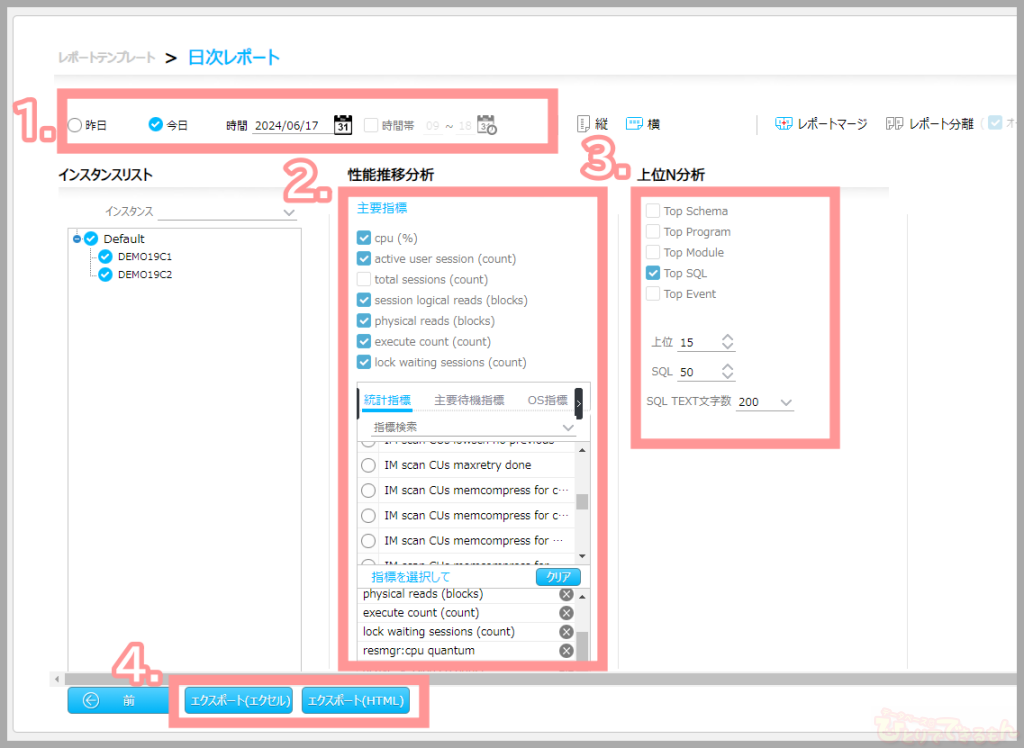Click the statistics indicator list scrollbar
Screen dimensions: 1024x748
[582, 502]
